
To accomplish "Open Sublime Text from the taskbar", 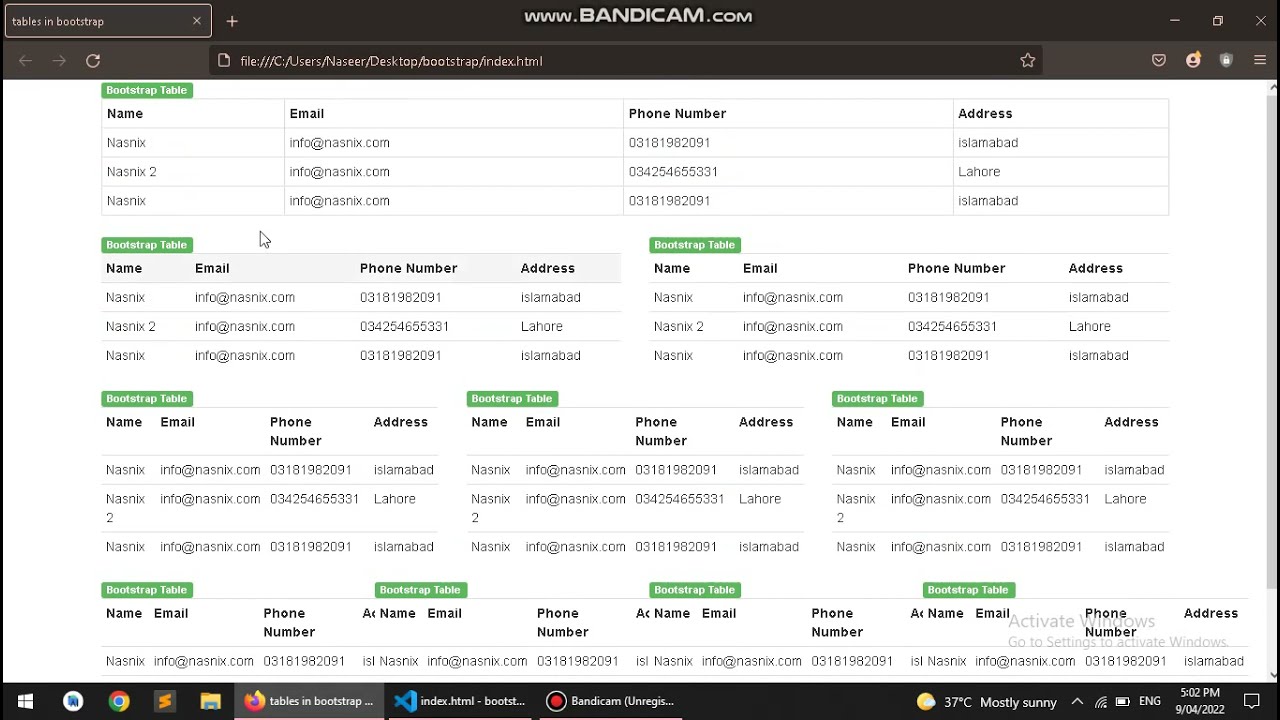I will click(x=165, y=701).
